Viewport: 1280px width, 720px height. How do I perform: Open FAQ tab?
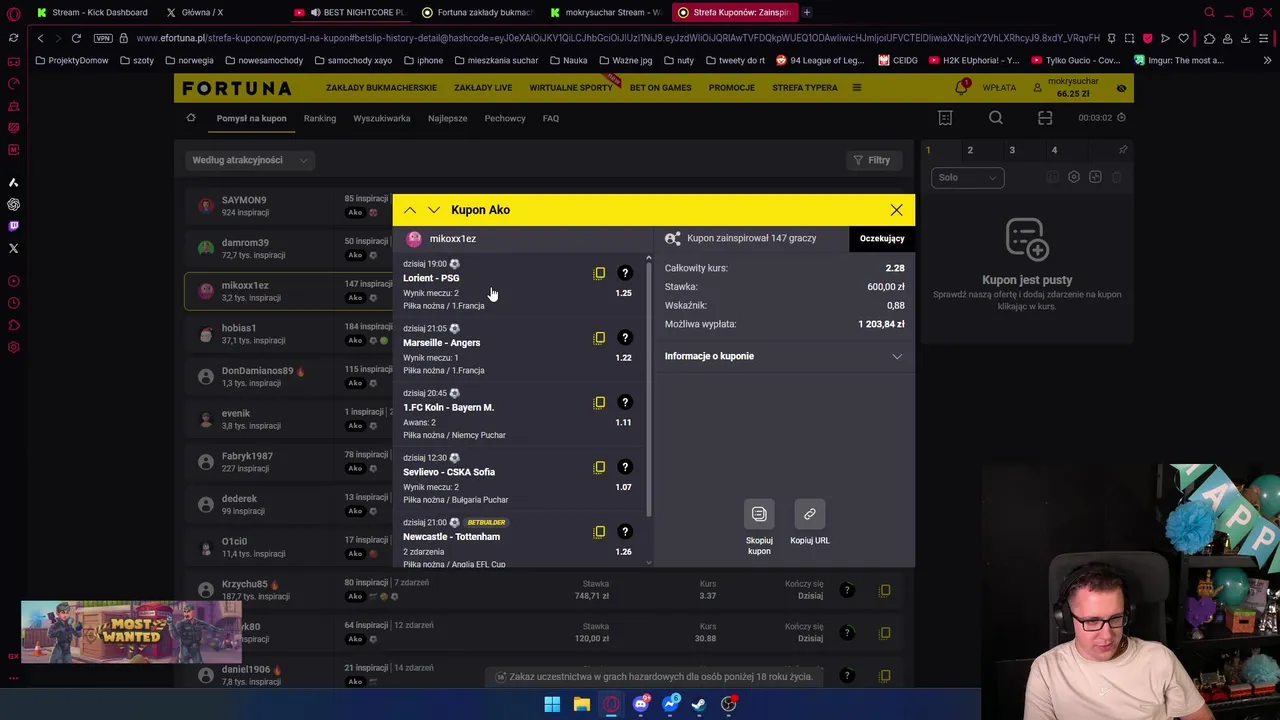coord(551,118)
